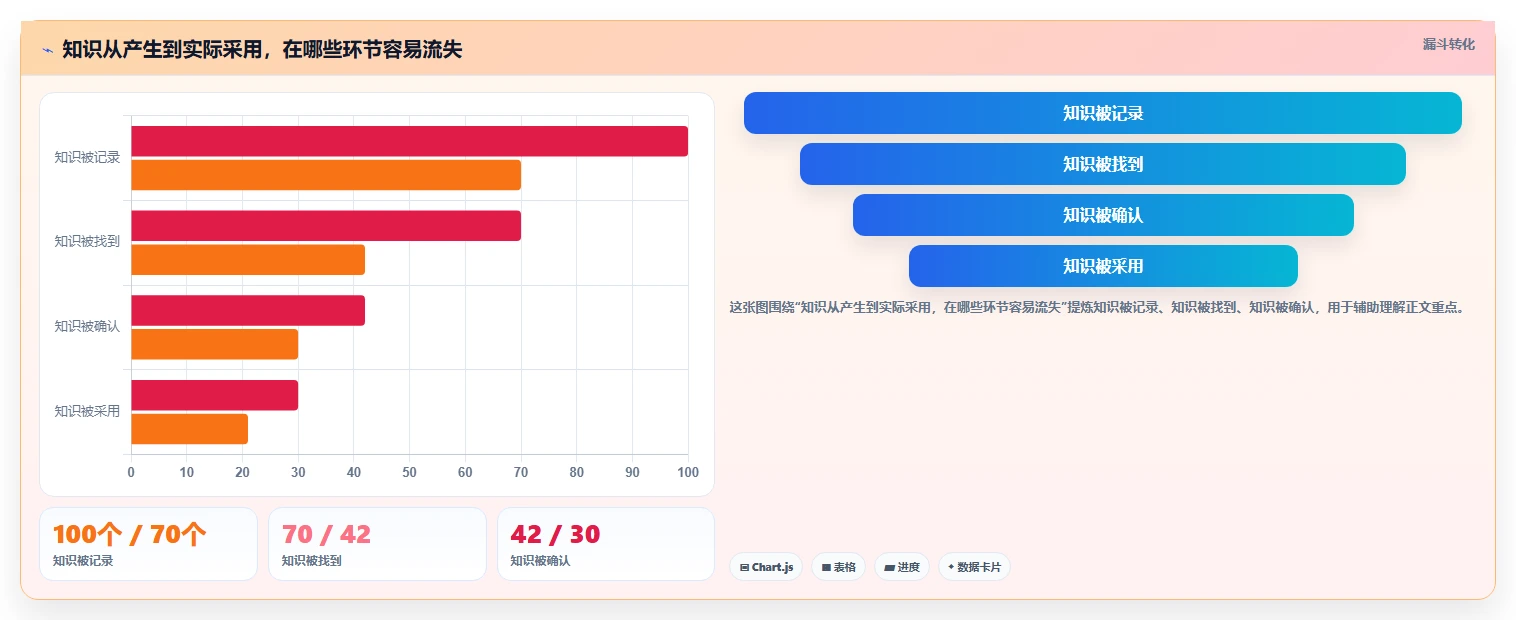1516x620 pixels.
Task: Select the 进度 tag chip
Action: 901,567
